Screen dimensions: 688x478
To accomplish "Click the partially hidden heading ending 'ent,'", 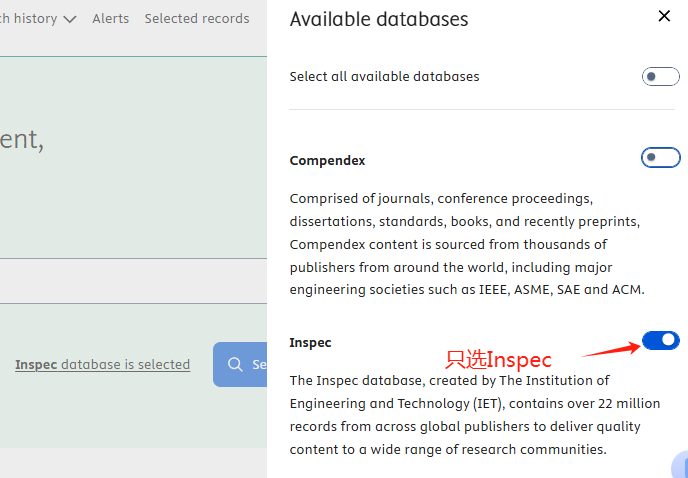I will pos(21,139).
